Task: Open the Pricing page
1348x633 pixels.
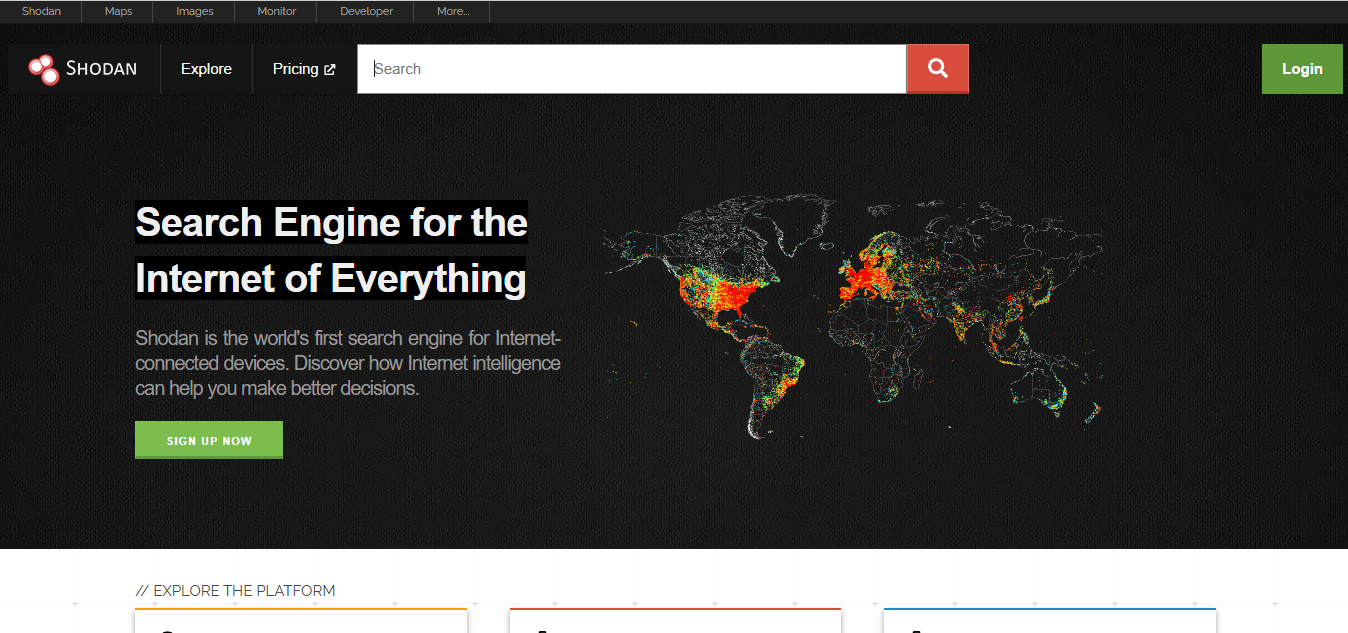Action: tap(295, 69)
